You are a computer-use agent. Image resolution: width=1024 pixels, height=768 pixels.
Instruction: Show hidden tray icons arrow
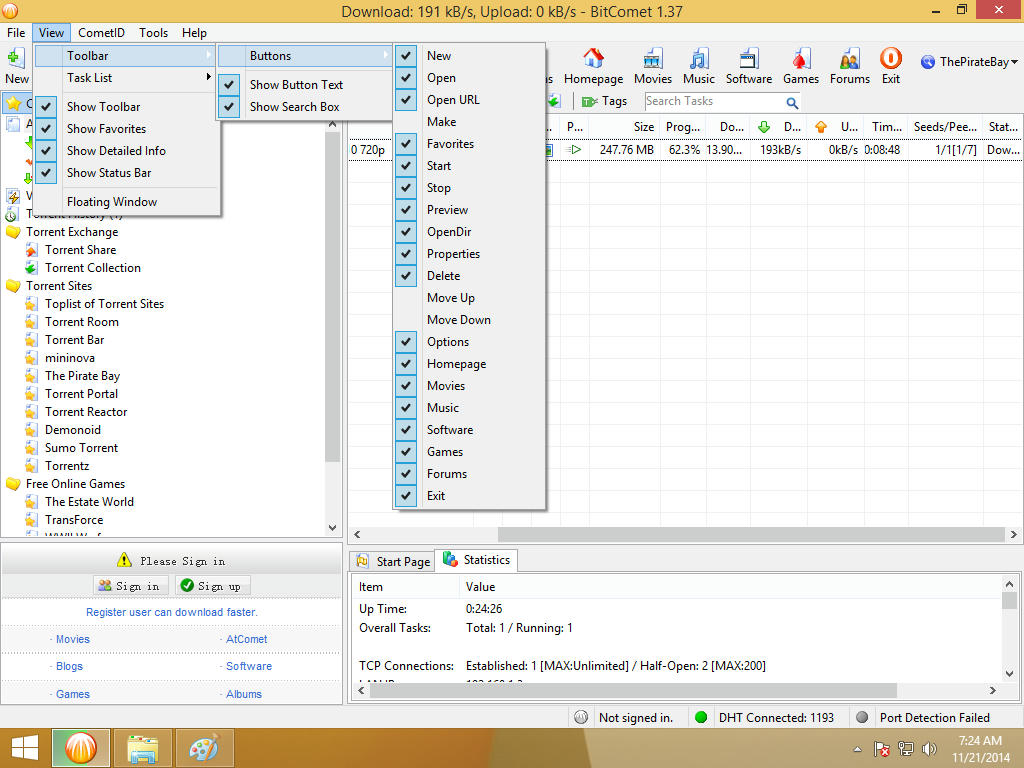click(857, 749)
